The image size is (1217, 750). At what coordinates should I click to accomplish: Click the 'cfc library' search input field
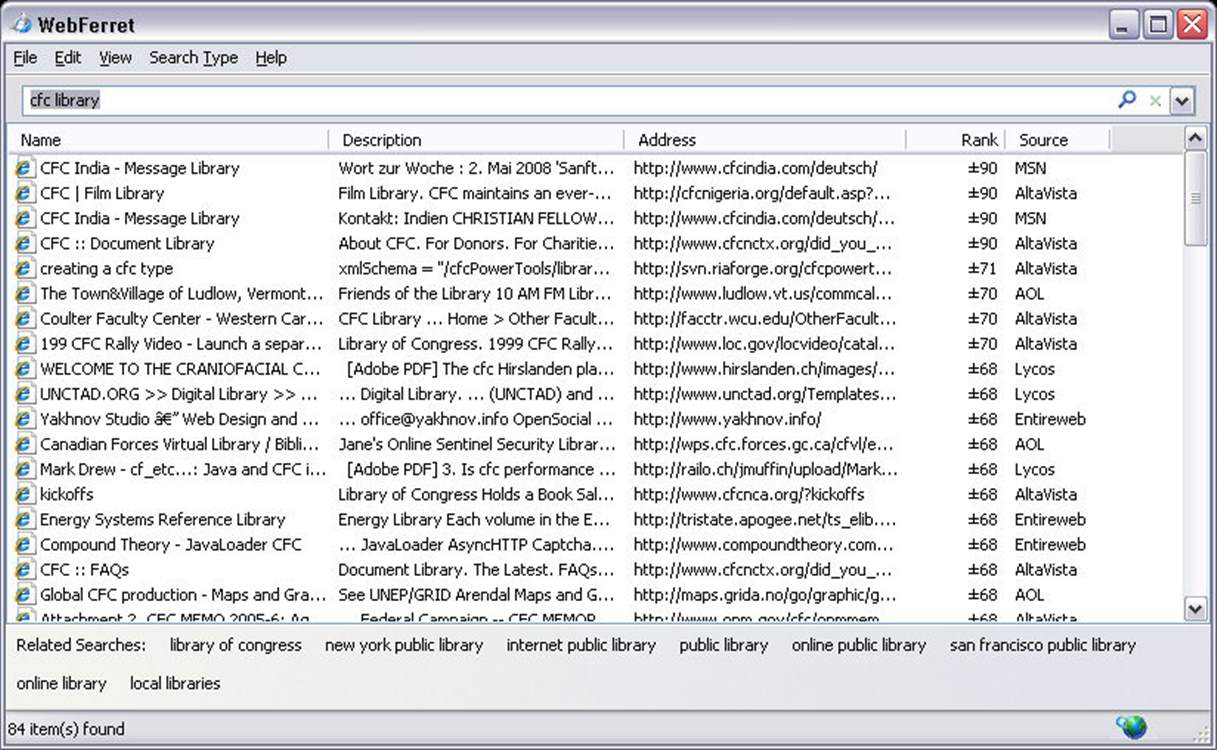567,100
